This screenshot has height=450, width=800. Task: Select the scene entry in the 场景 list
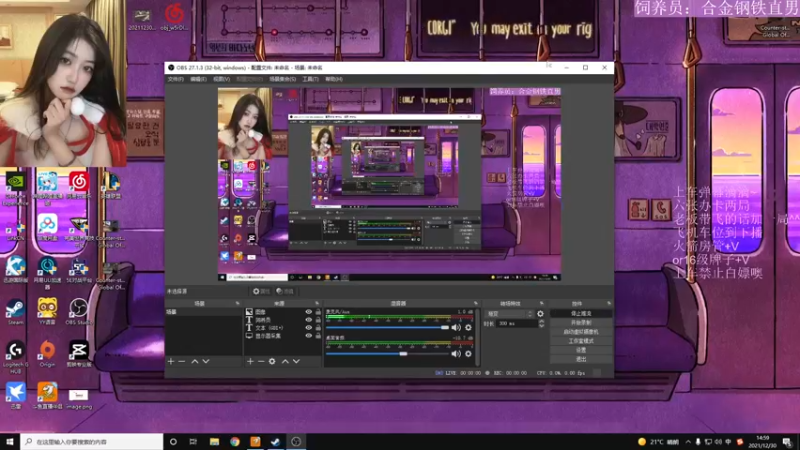(204, 312)
